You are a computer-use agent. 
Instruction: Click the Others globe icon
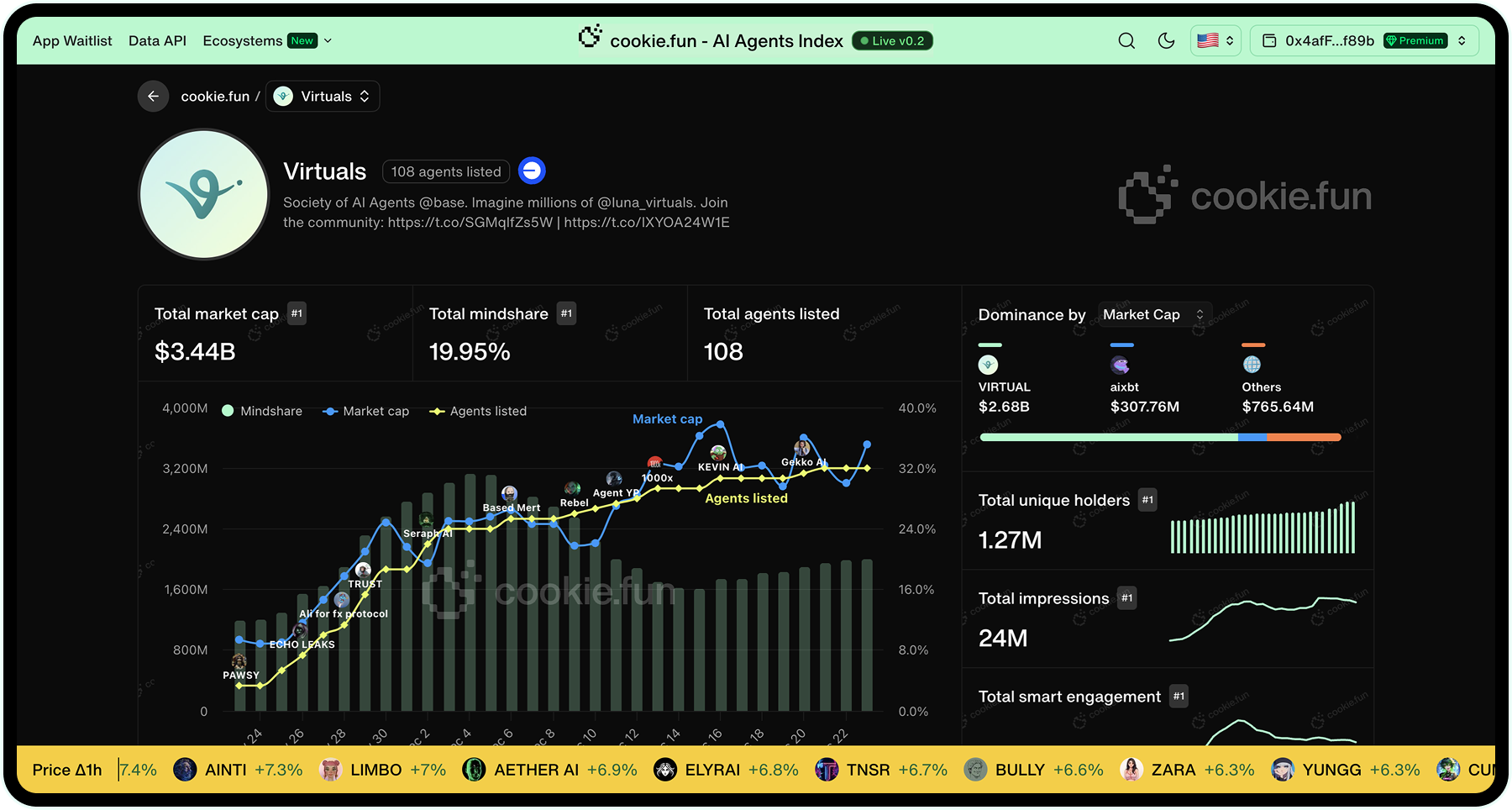point(1252,365)
